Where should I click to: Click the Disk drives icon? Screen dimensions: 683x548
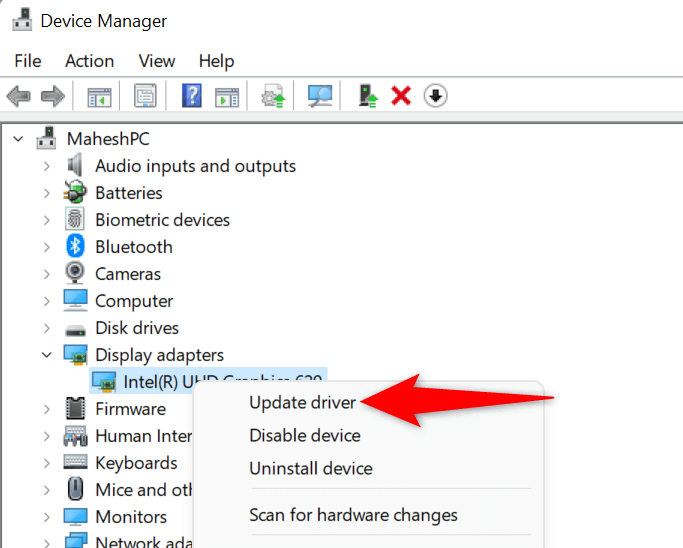click(x=75, y=330)
